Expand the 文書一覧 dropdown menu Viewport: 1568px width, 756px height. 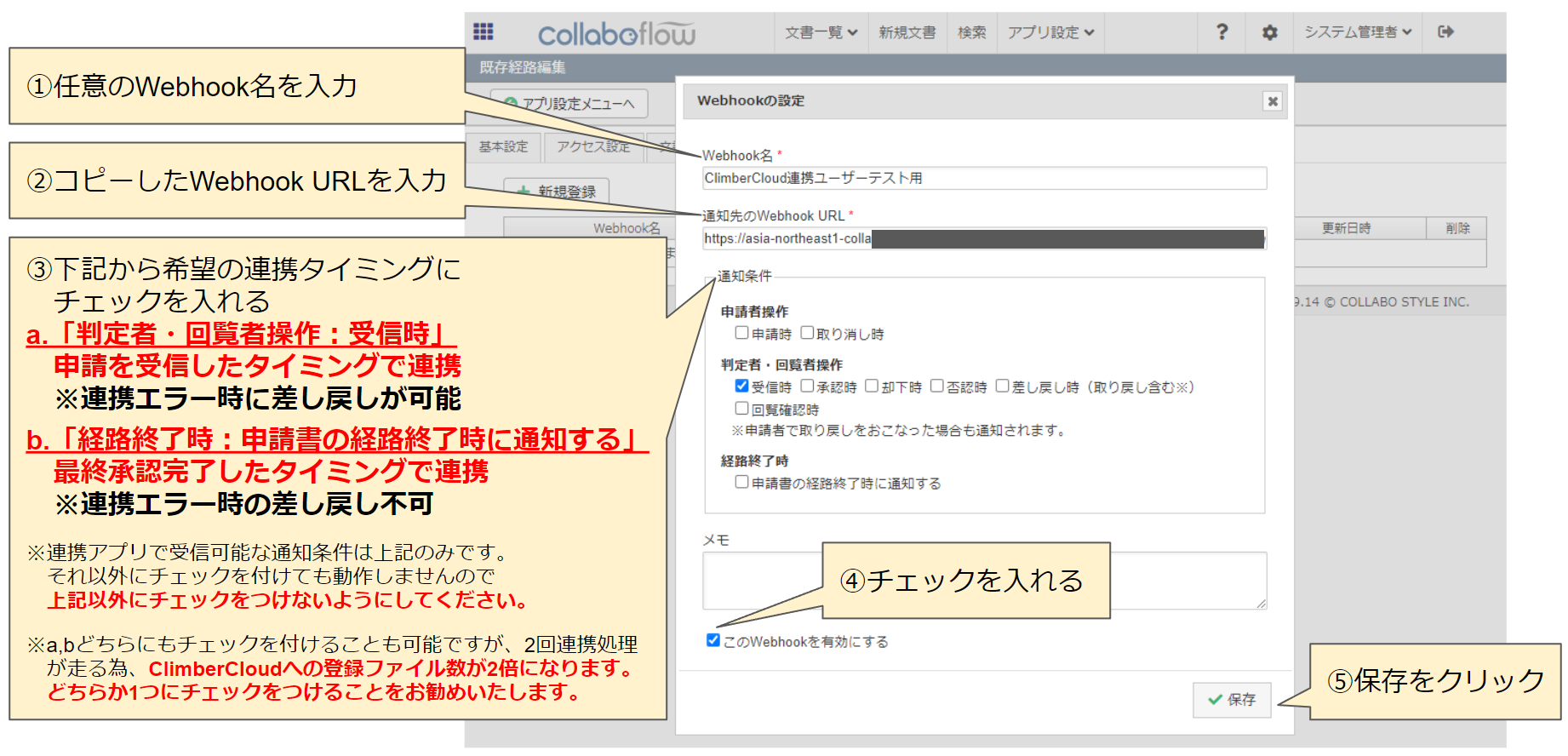pos(821,32)
